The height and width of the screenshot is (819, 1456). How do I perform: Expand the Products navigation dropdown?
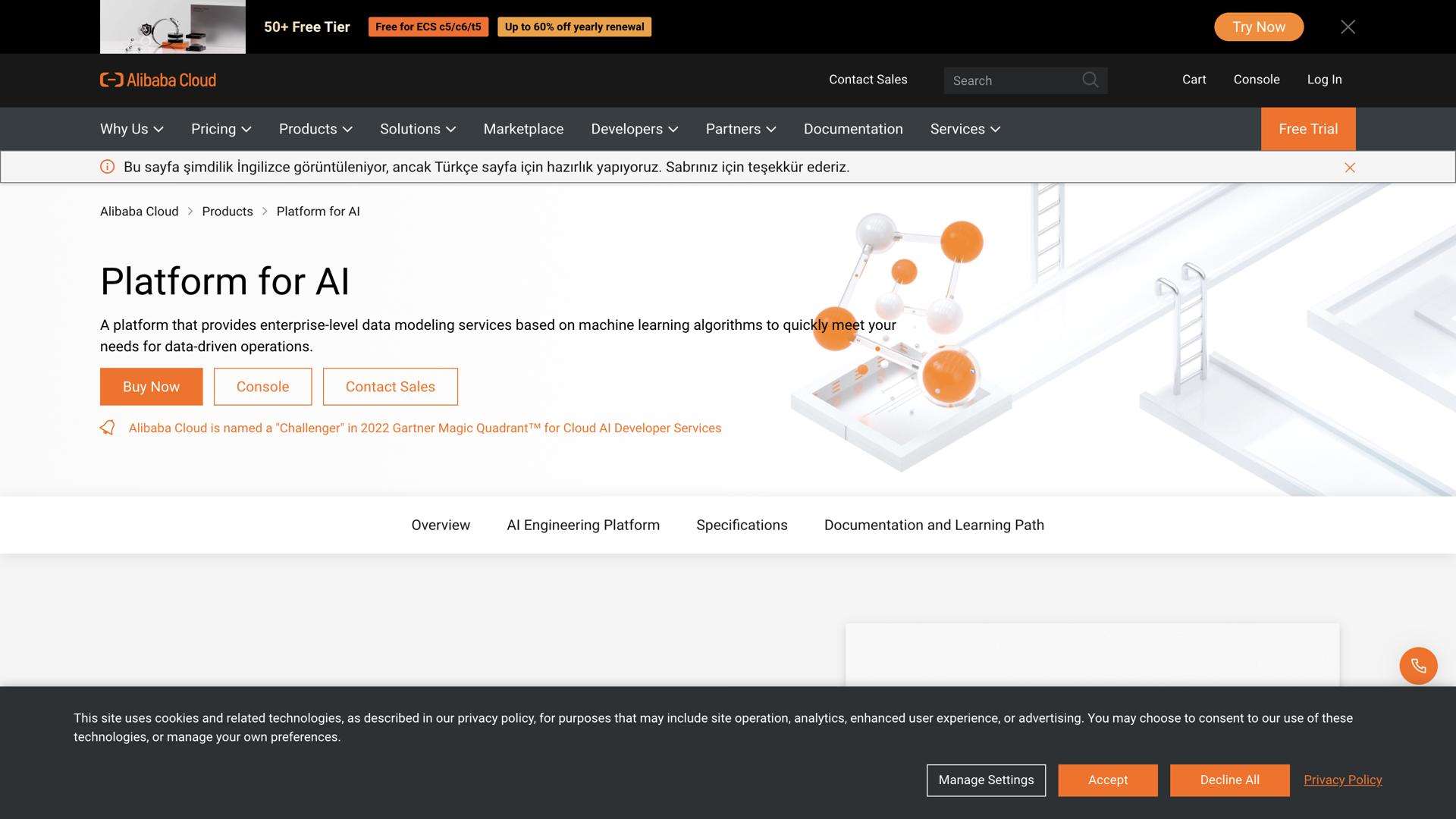pos(315,129)
